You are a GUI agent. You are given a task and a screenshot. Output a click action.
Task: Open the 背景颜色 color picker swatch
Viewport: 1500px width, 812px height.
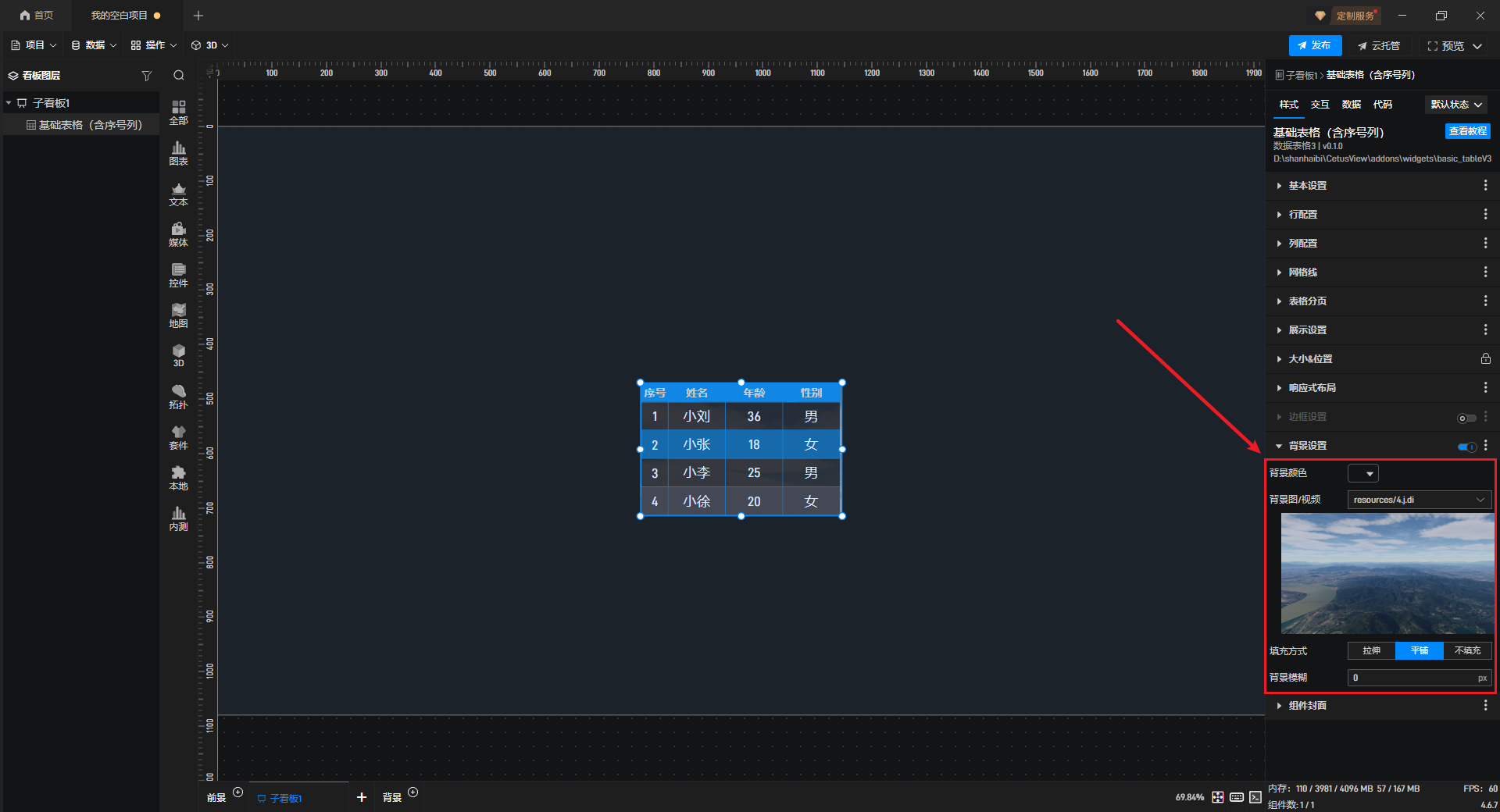point(1362,474)
